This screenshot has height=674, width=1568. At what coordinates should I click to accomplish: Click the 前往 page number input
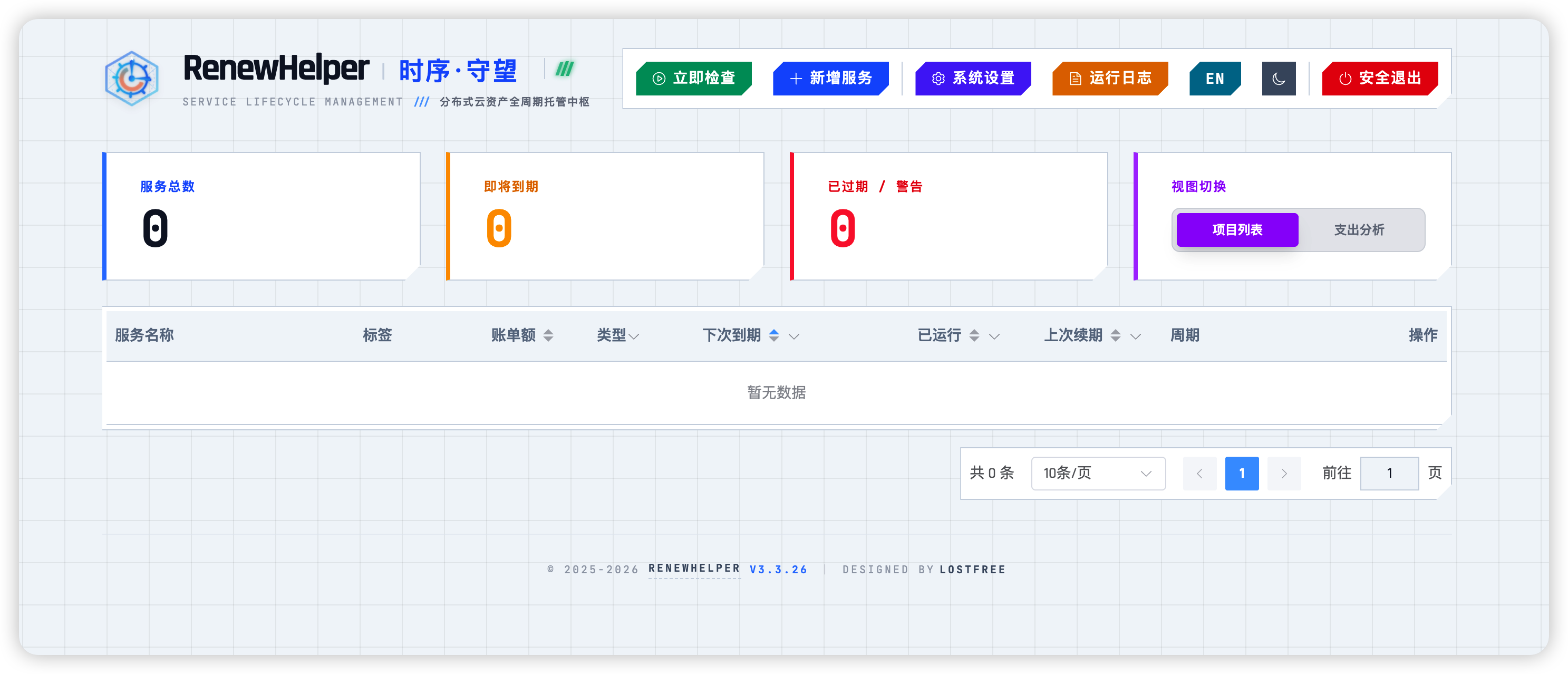pos(1389,473)
